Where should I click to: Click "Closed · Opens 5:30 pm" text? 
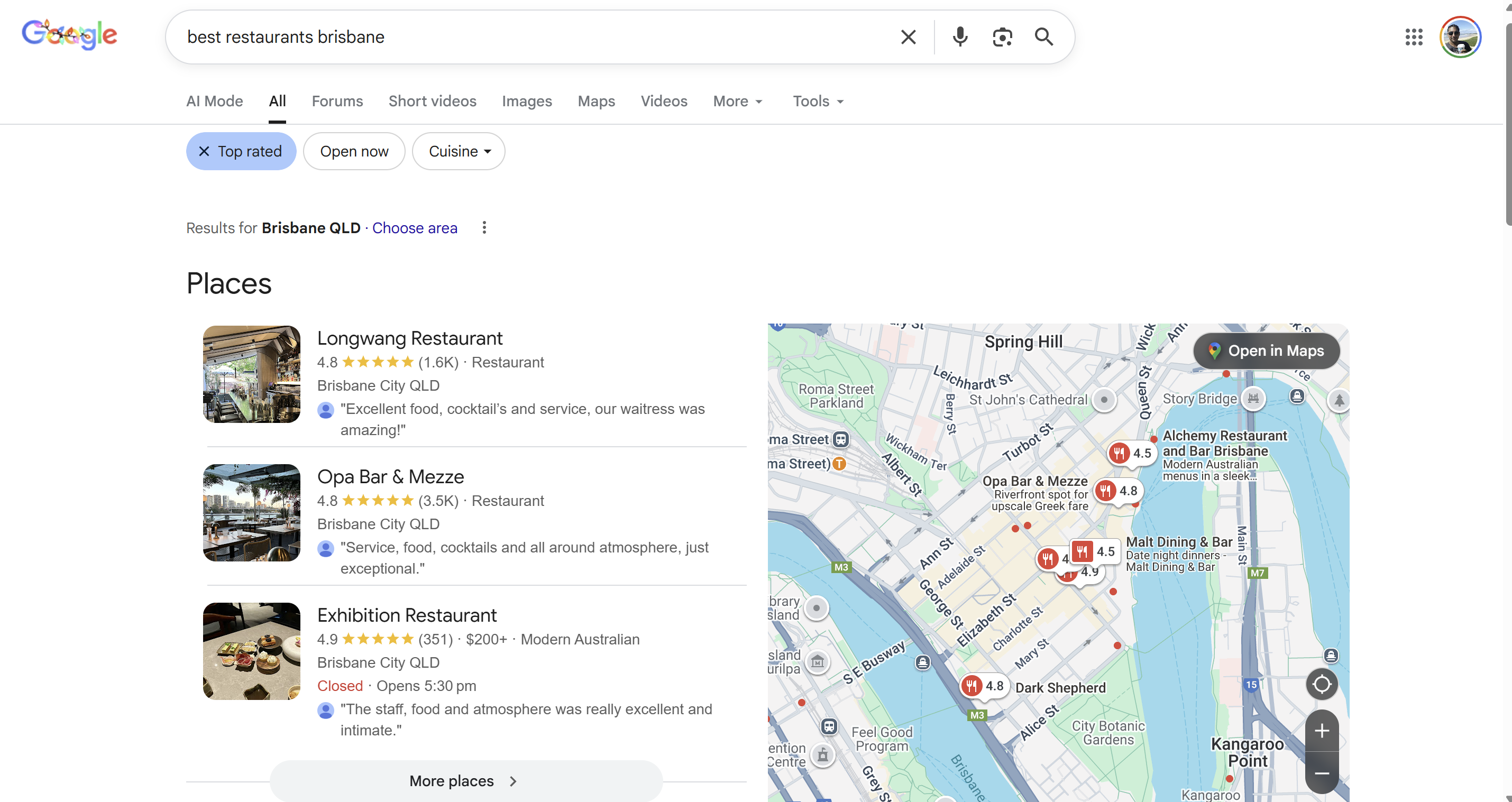[x=396, y=686]
